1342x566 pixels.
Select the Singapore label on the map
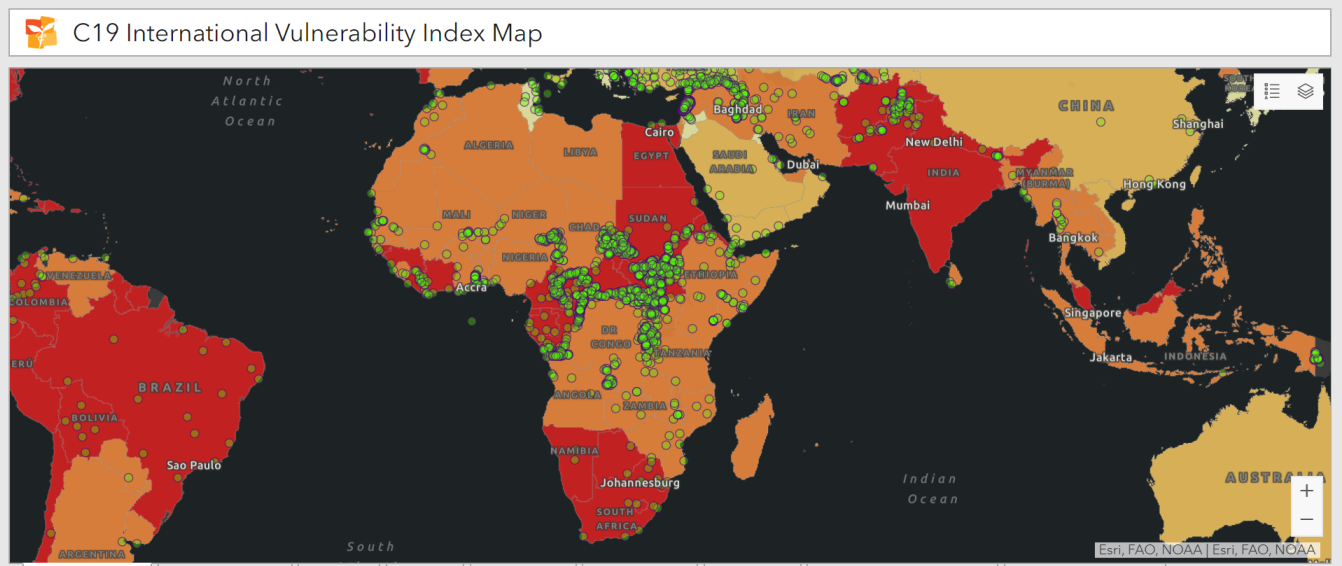[1093, 313]
